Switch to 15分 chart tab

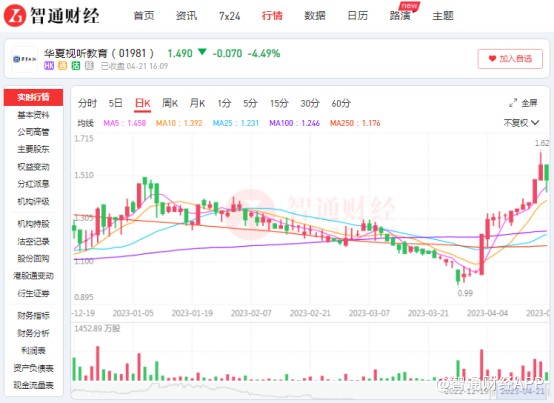click(279, 103)
